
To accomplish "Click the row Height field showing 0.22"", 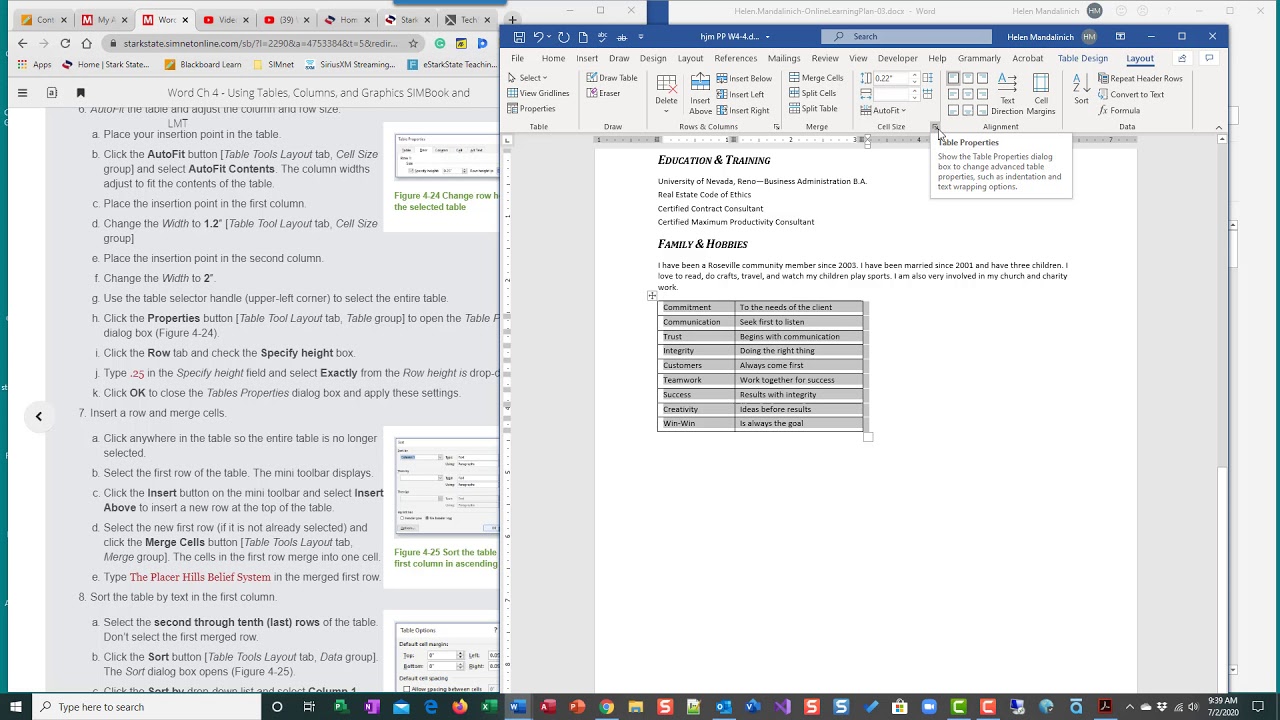I will [891, 78].
